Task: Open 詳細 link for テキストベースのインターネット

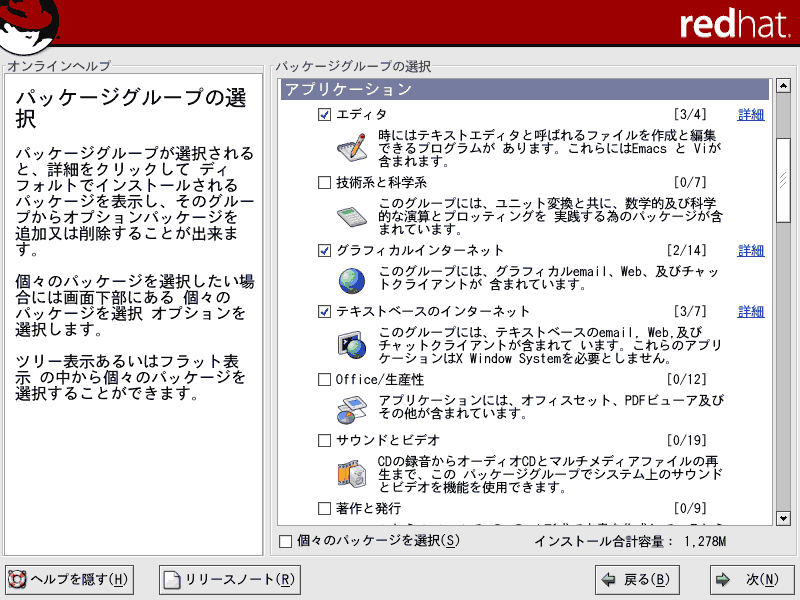Action: point(751,311)
